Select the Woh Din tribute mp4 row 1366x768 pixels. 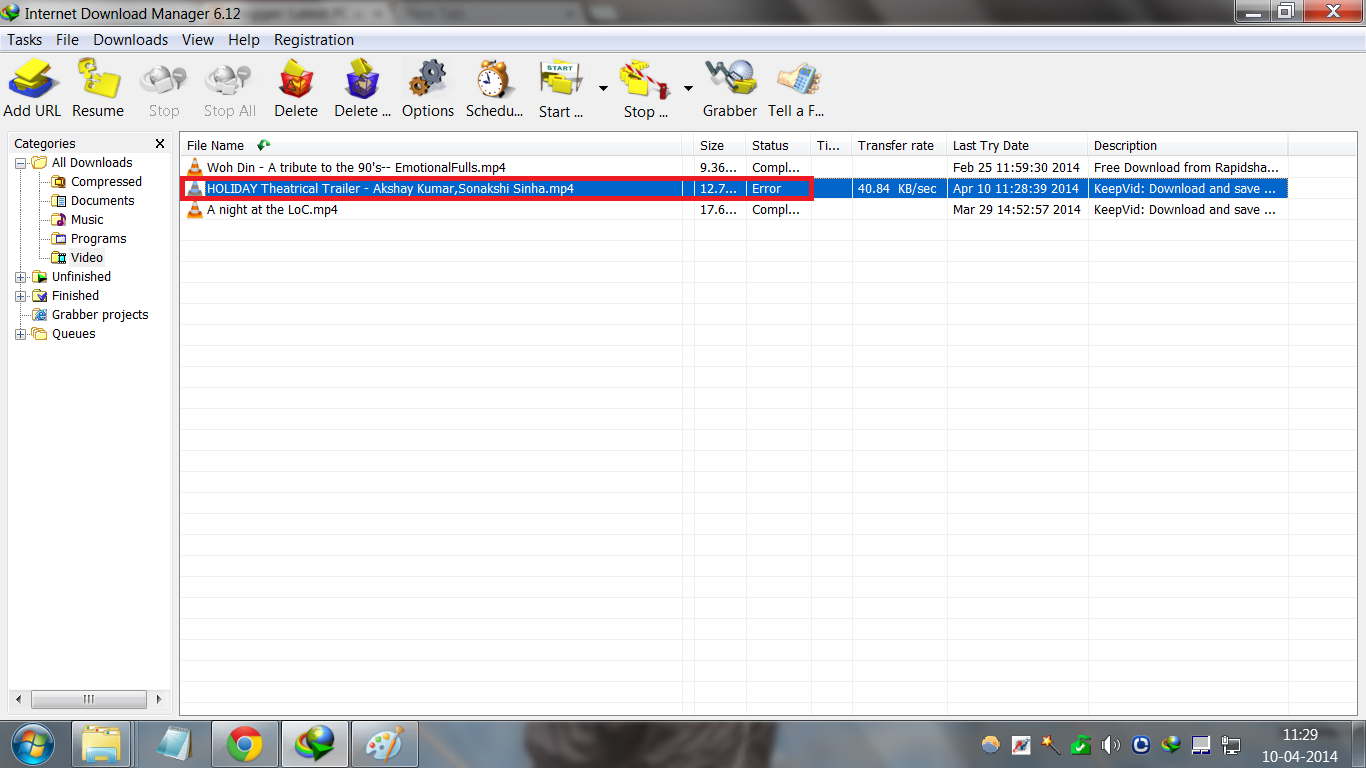734,167
